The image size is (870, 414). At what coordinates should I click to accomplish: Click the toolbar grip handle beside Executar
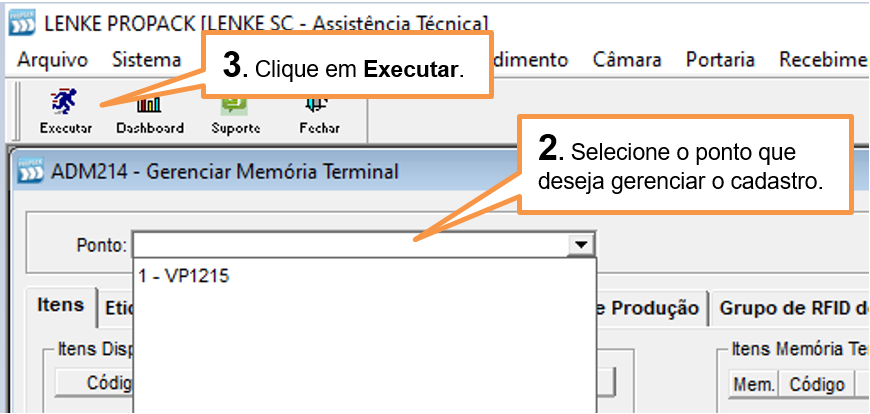pyautogui.click(x=16, y=111)
